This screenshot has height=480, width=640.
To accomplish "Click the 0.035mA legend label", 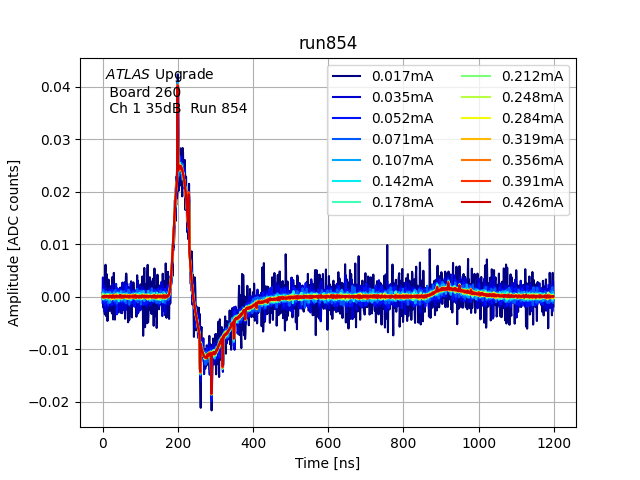I will pyautogui.click(x=402, y=97).
